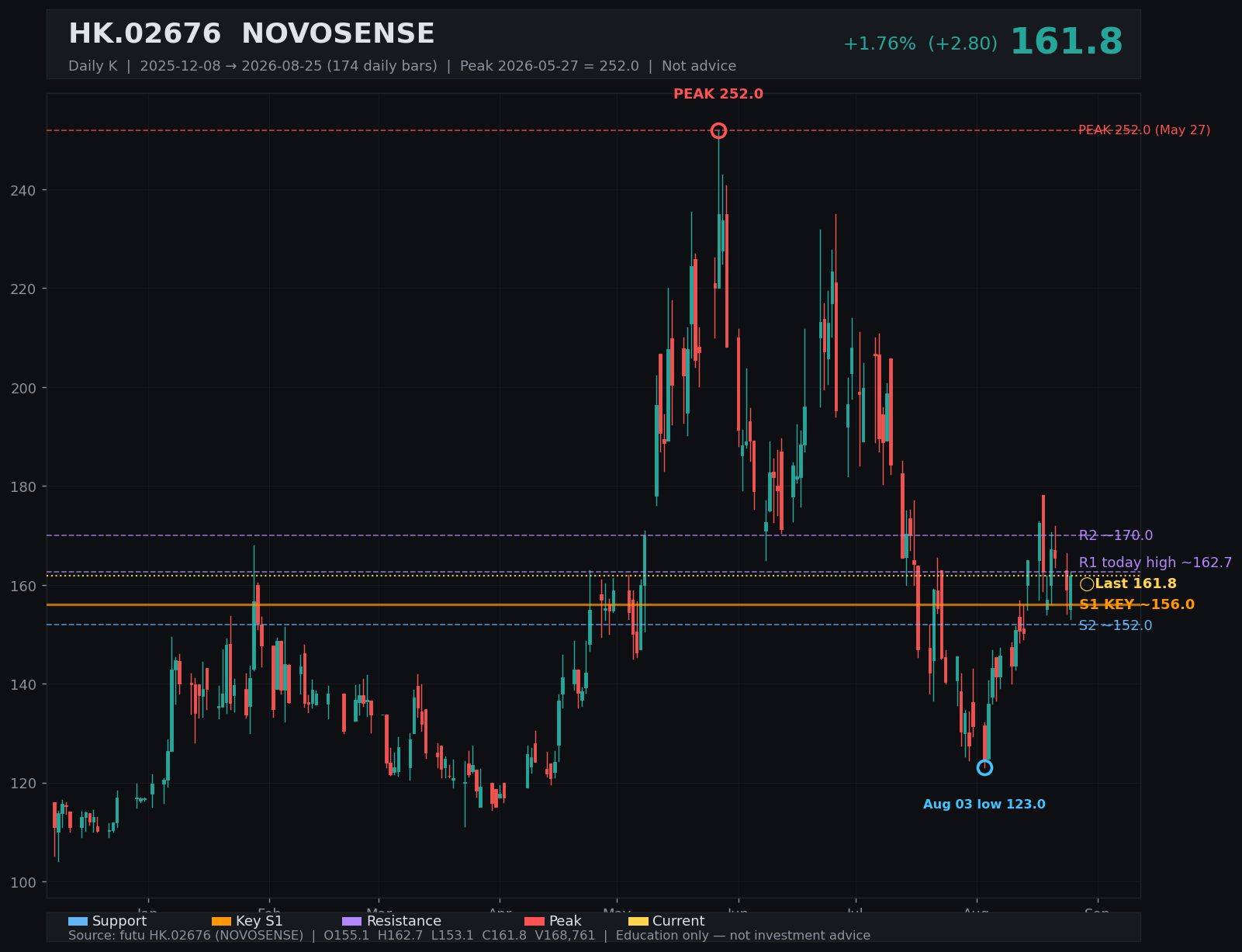The image size is (1242, 952).
Task: Click the 'HK.02676 NOVOSENSE' title
Action: pyautogui.click(x=251, y=33)
